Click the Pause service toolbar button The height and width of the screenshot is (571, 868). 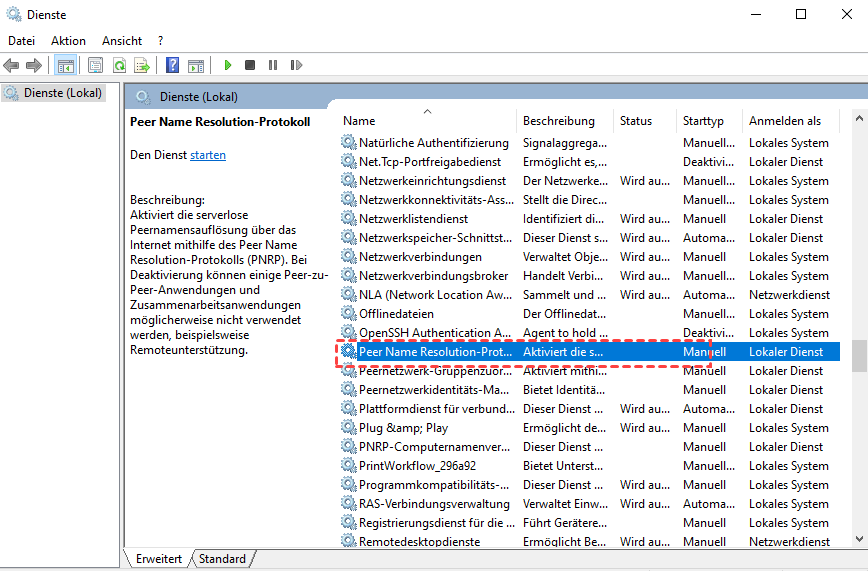tap(273, 65)
